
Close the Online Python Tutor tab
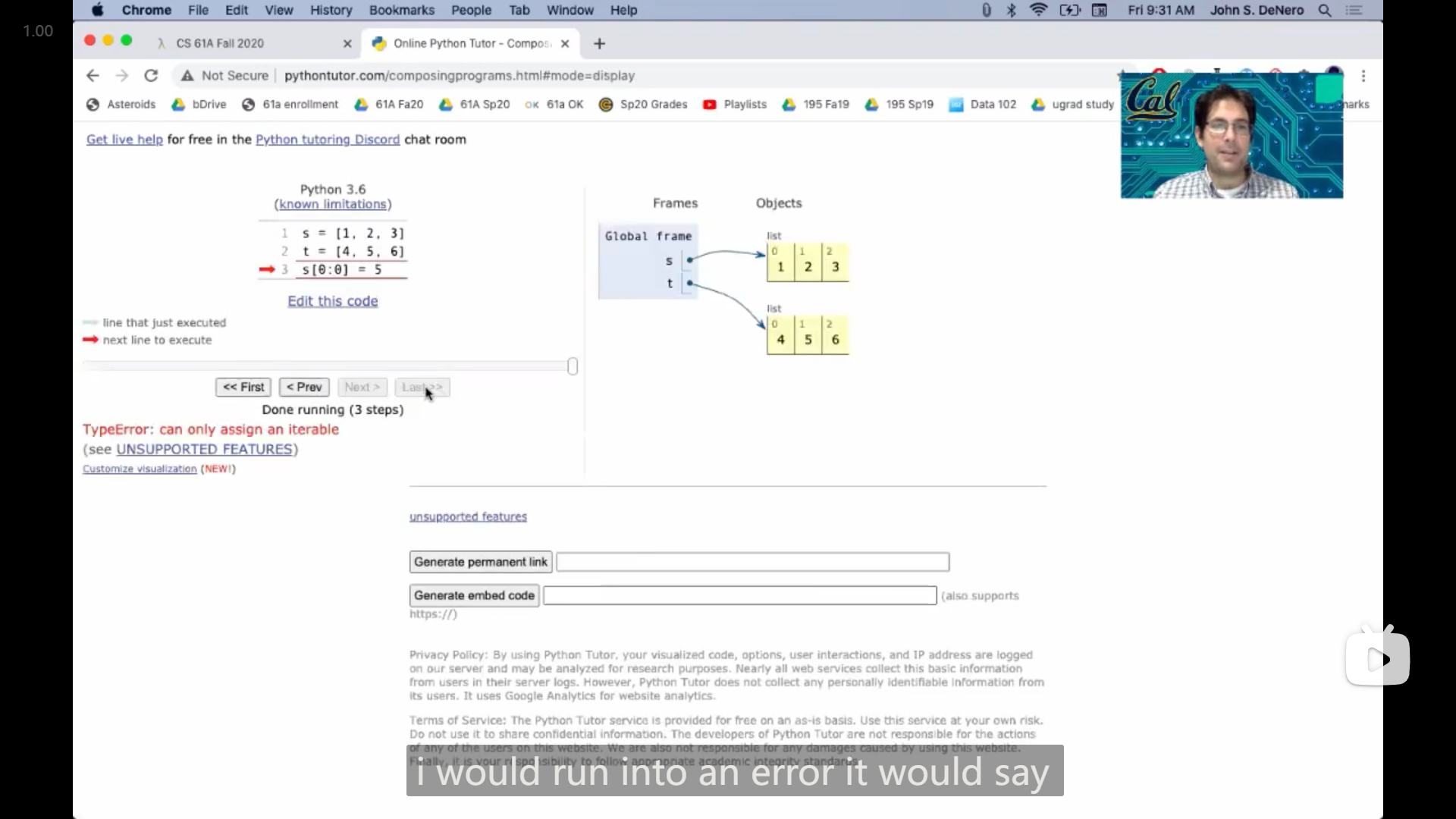pos(565,44)
